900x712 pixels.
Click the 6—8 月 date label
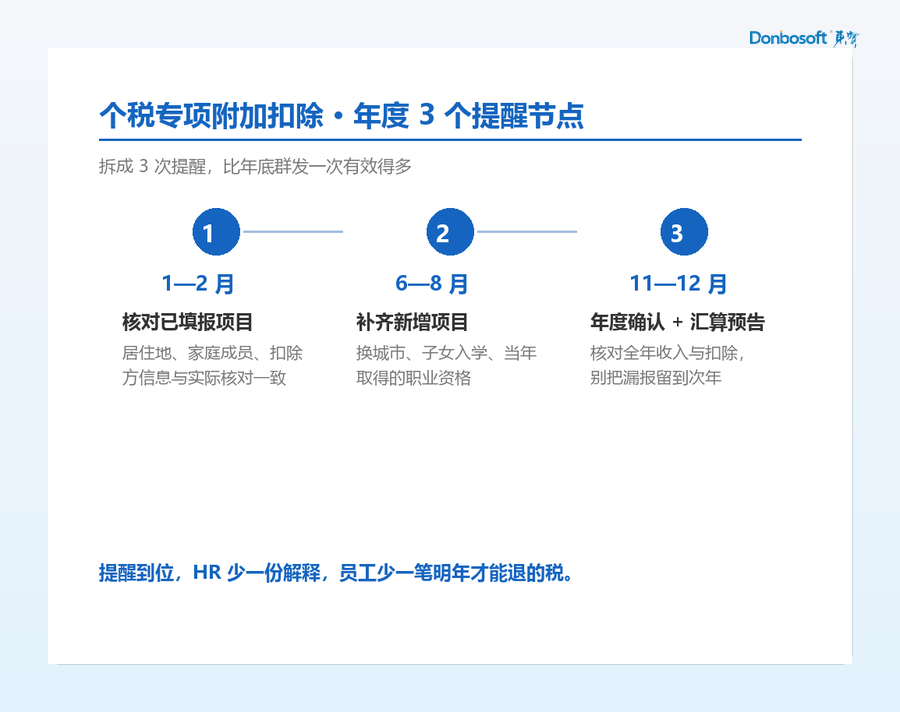(x=432, y=284)
